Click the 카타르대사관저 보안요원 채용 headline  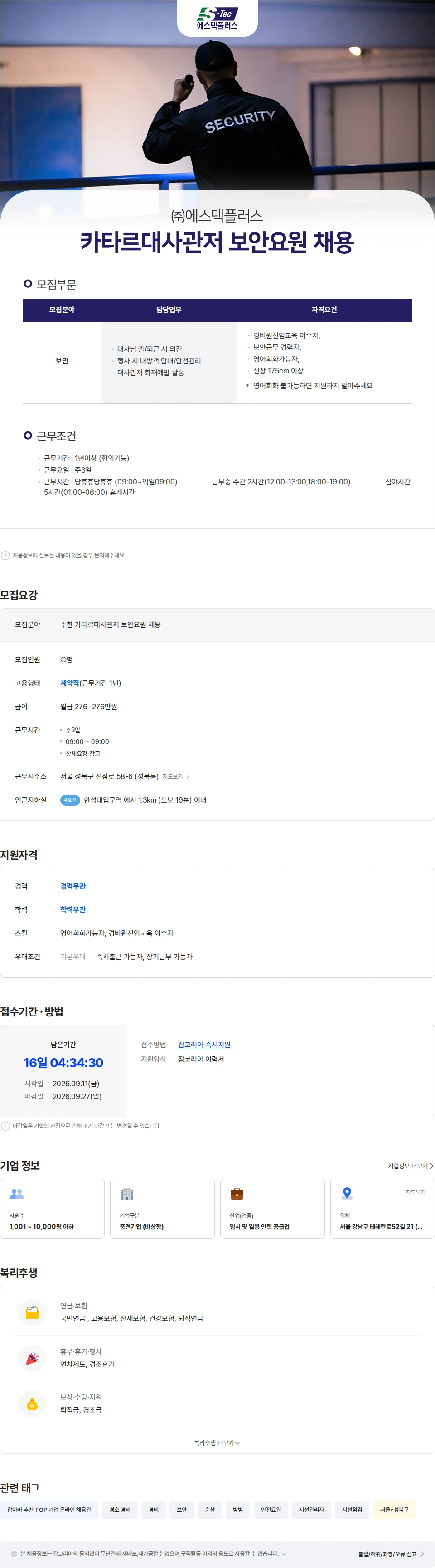pos(217,242)
